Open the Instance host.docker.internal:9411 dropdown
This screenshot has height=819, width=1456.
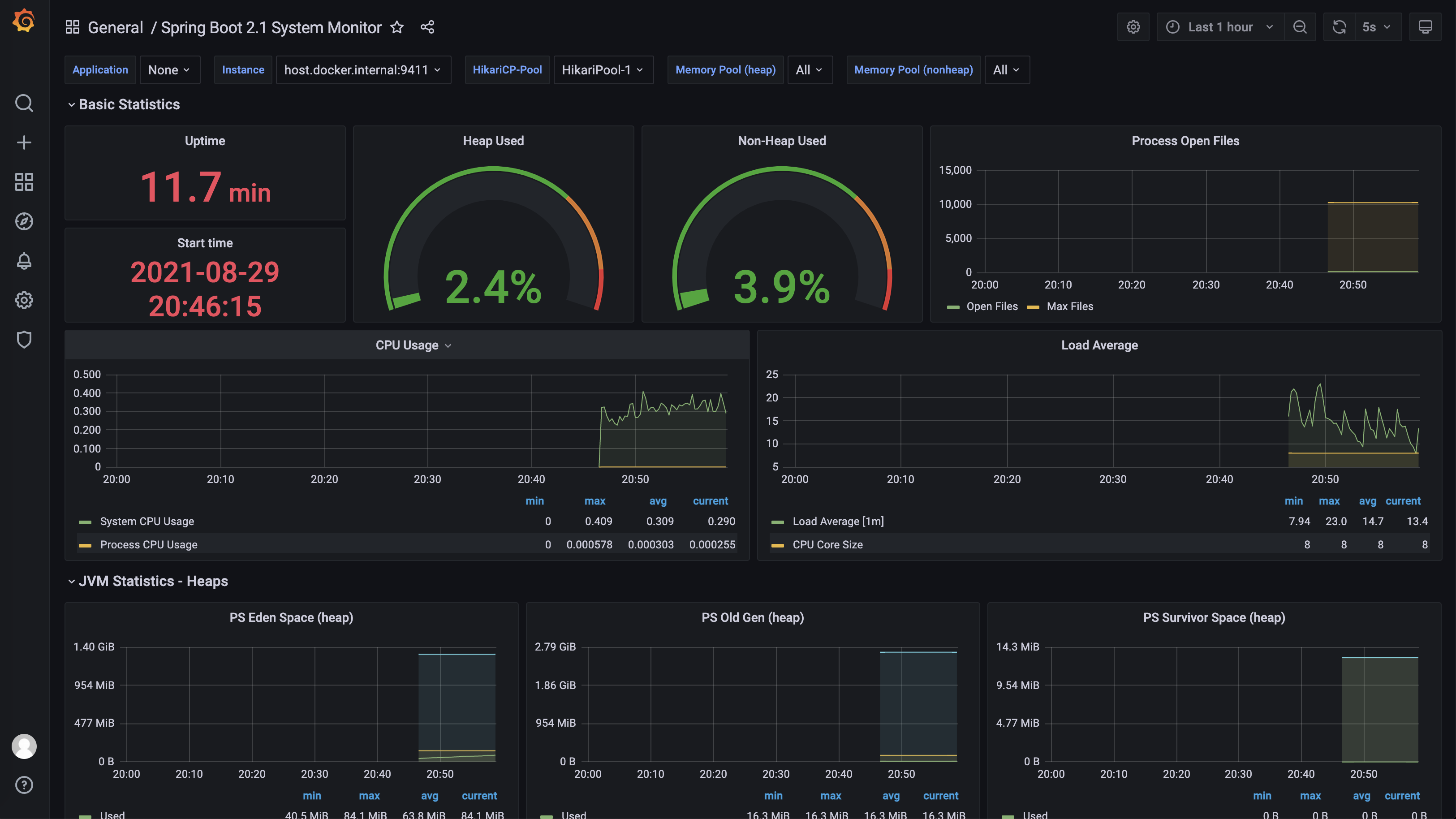tap(363, 70)
